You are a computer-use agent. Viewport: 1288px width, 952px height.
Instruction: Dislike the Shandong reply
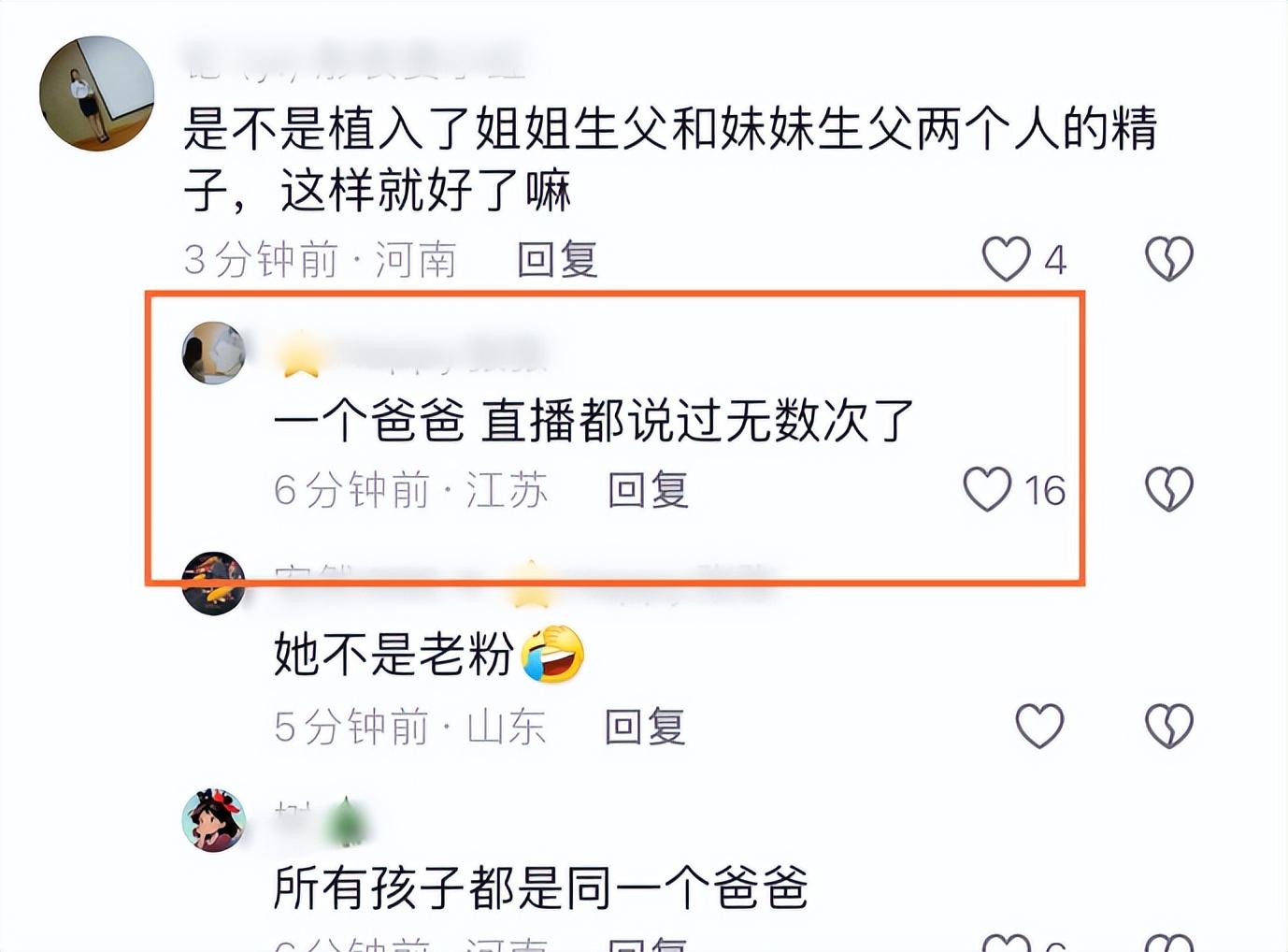1169,726
